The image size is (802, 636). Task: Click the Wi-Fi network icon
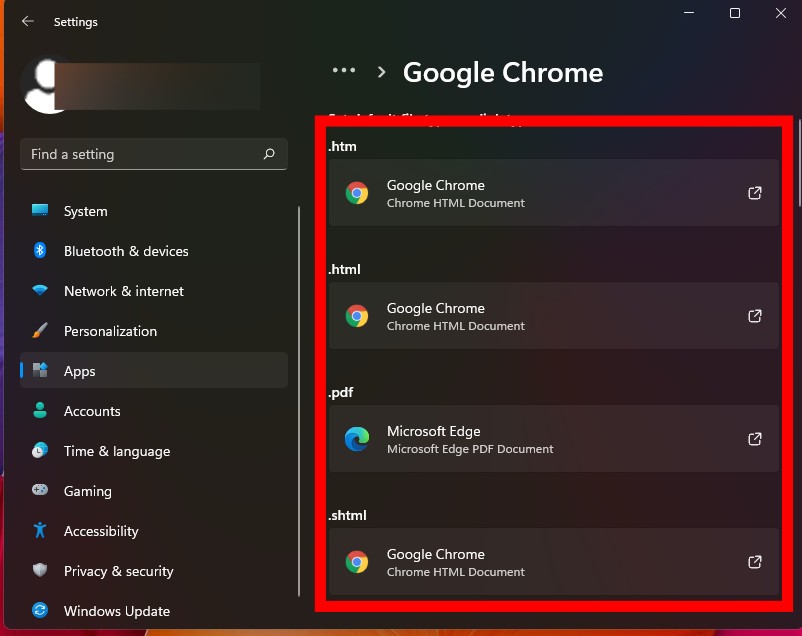click(40, 290)
